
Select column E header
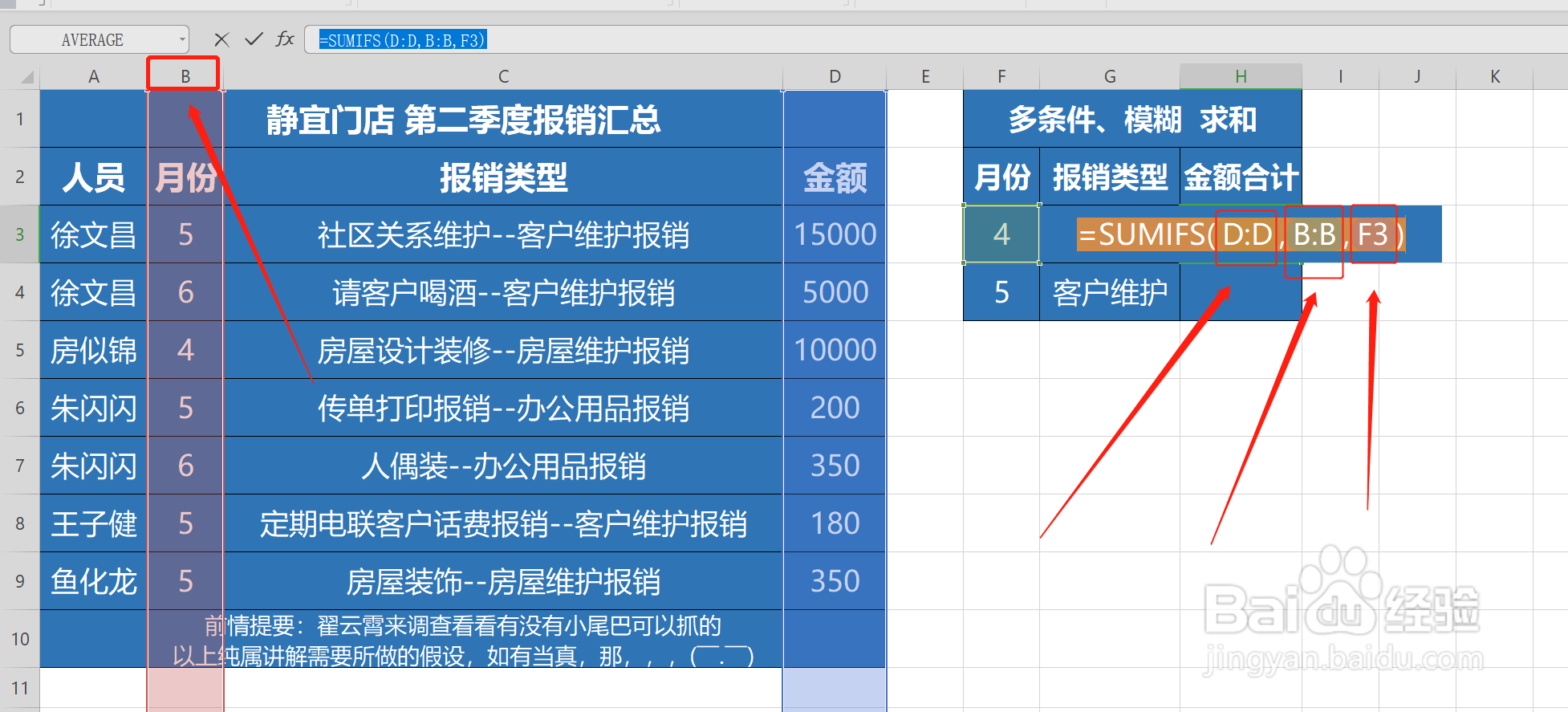[x=925, y=76]
